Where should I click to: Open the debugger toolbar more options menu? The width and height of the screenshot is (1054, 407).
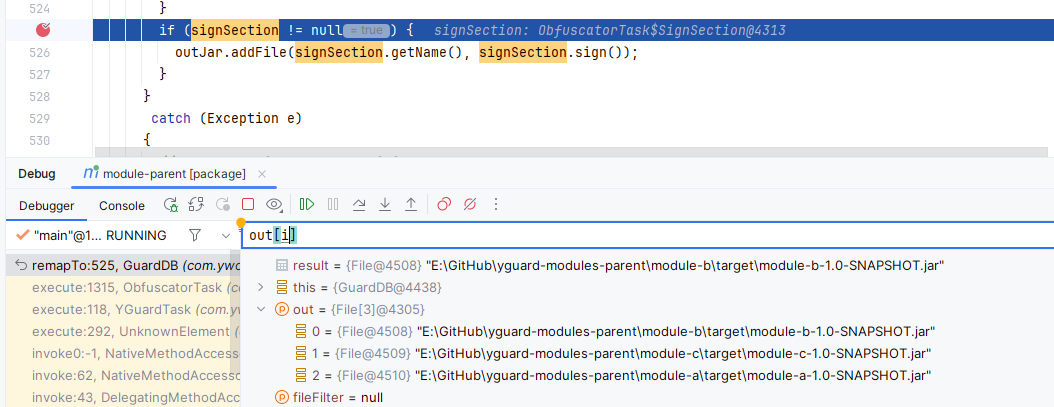point(496,205)
